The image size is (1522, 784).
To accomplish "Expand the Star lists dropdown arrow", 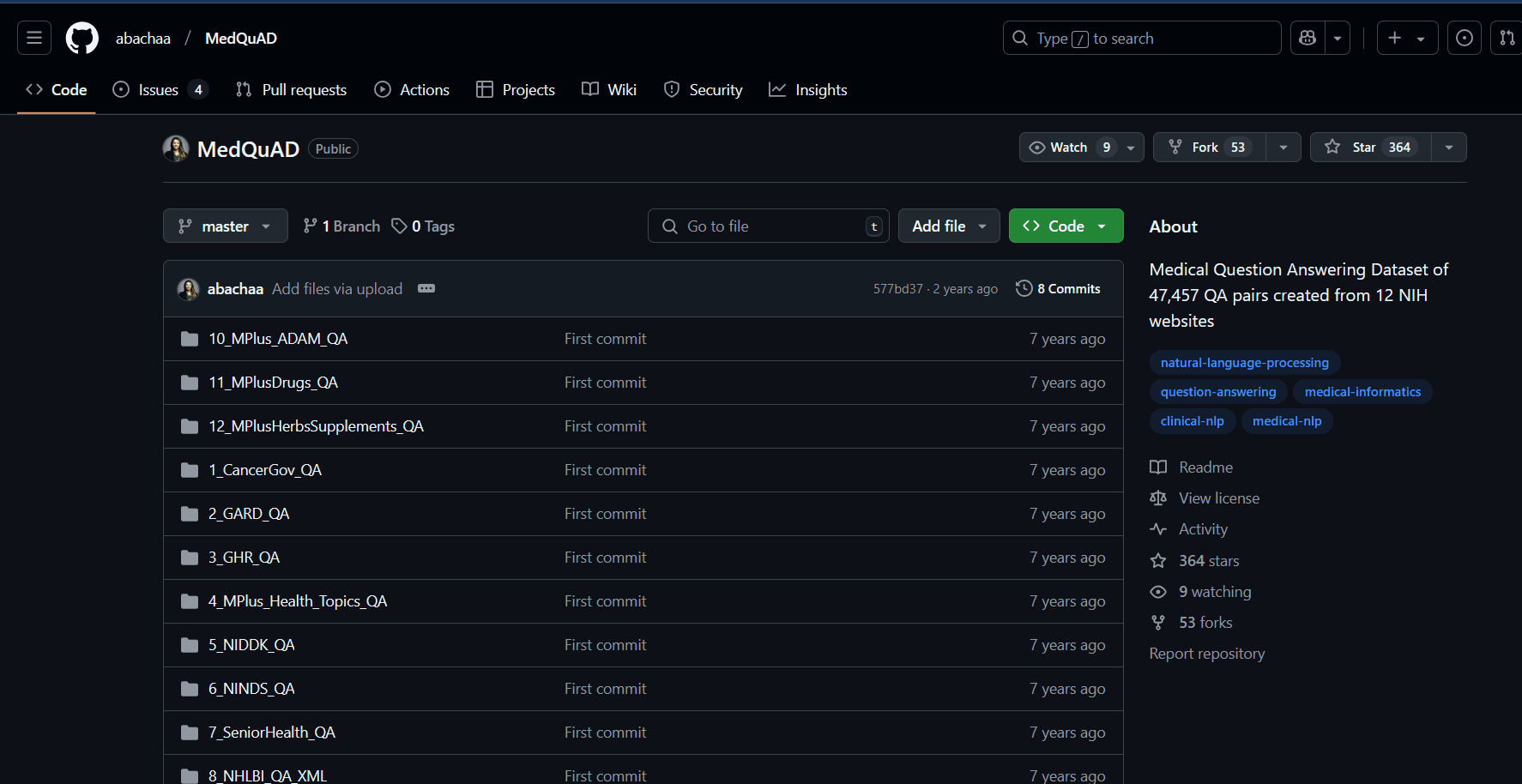I will coord(1449,147).
